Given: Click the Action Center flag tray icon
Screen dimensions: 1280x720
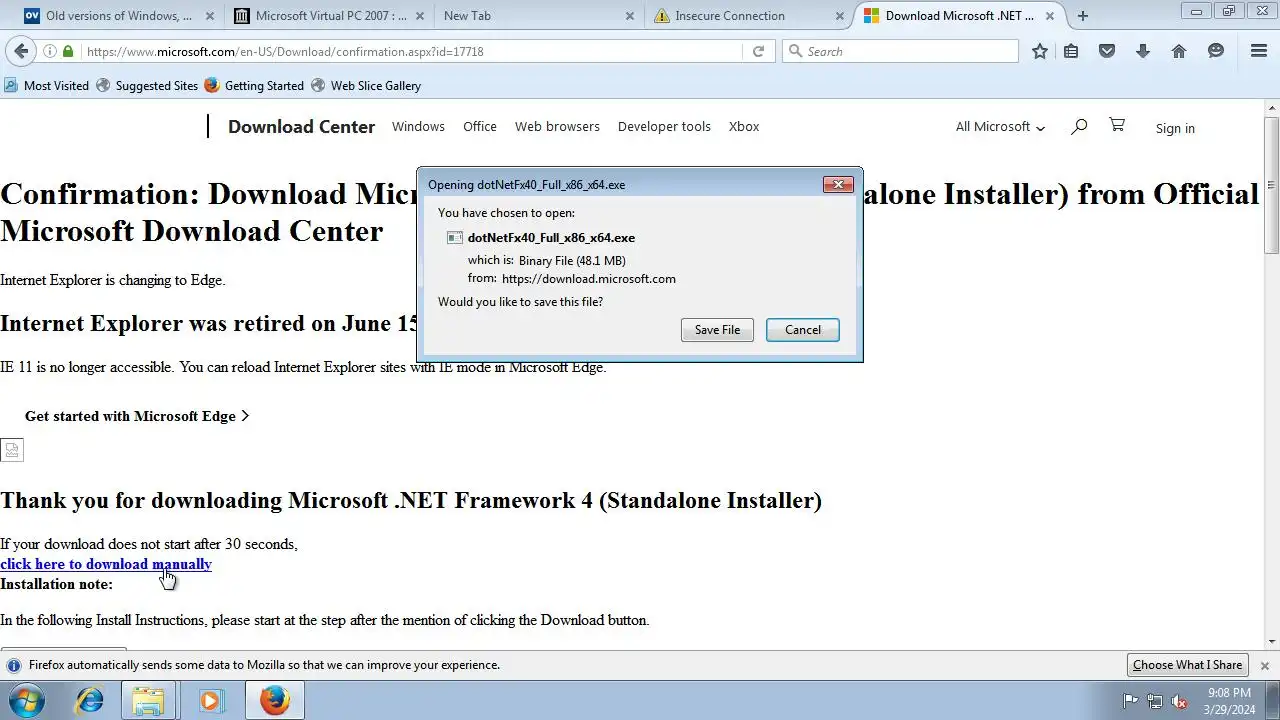Looking at the screenshot, I should pos(1131,701).
